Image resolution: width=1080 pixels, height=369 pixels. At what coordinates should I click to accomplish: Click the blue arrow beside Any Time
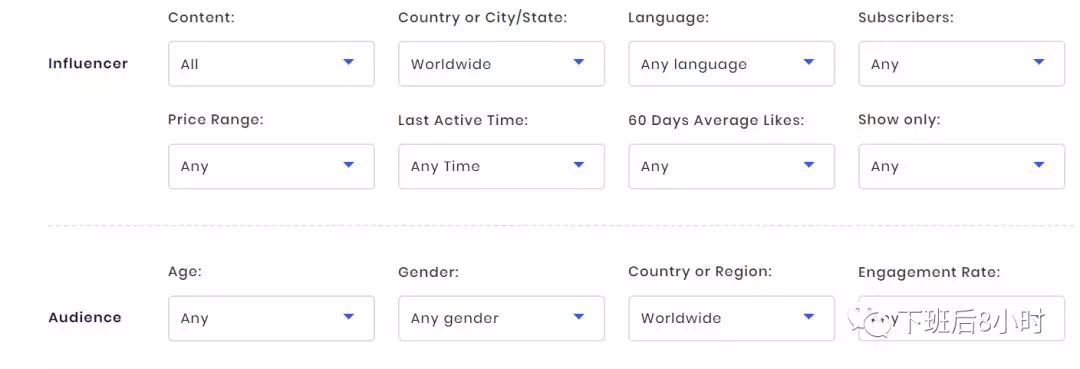coord(579,165)
